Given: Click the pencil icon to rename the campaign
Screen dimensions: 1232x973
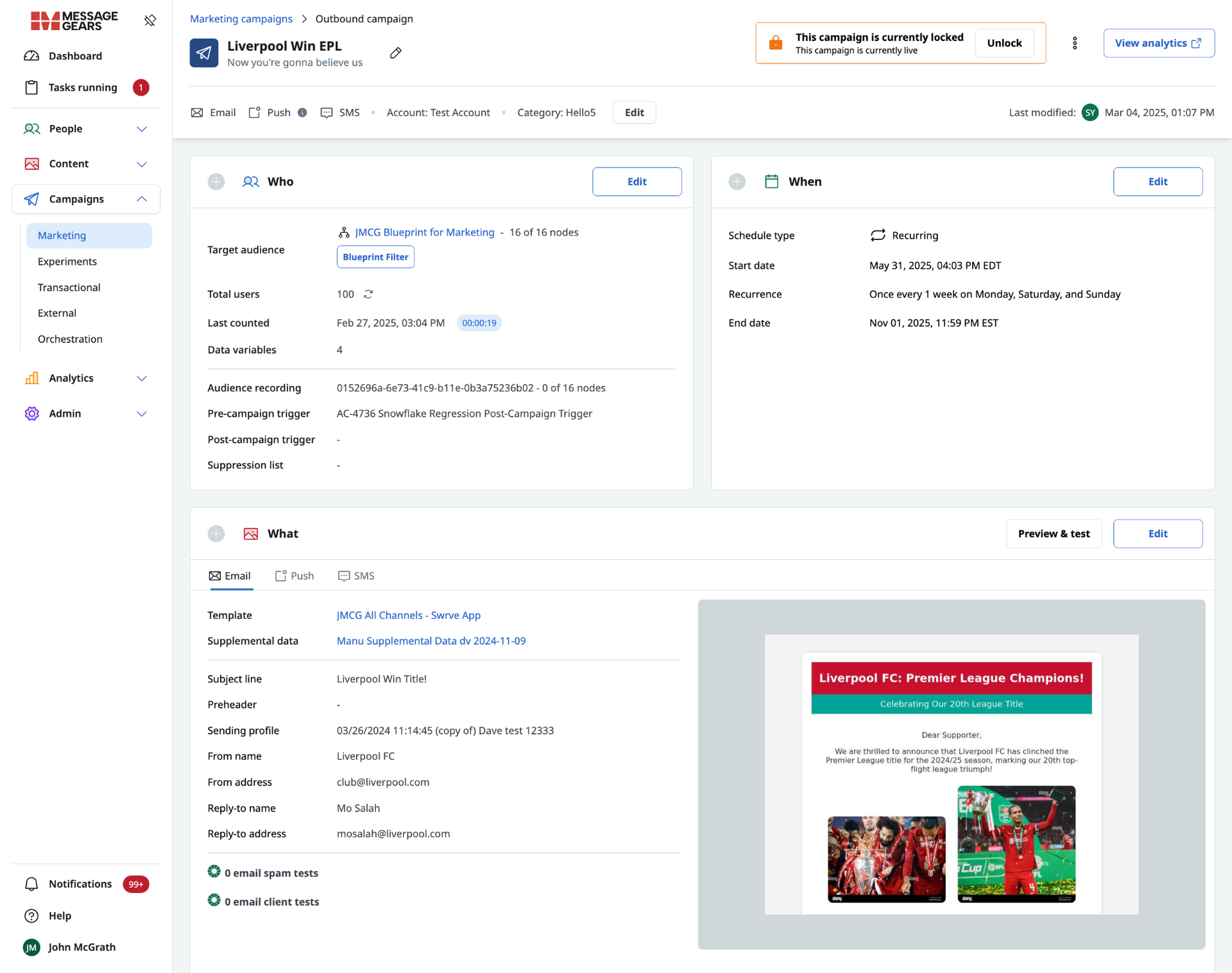Looking at the screenshot, I should [396, 53].
